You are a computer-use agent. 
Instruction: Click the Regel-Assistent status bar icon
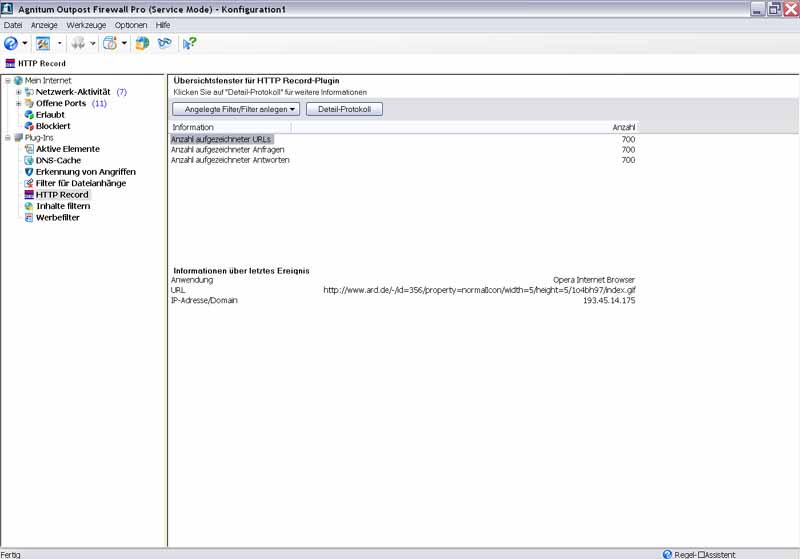[667, 553]
